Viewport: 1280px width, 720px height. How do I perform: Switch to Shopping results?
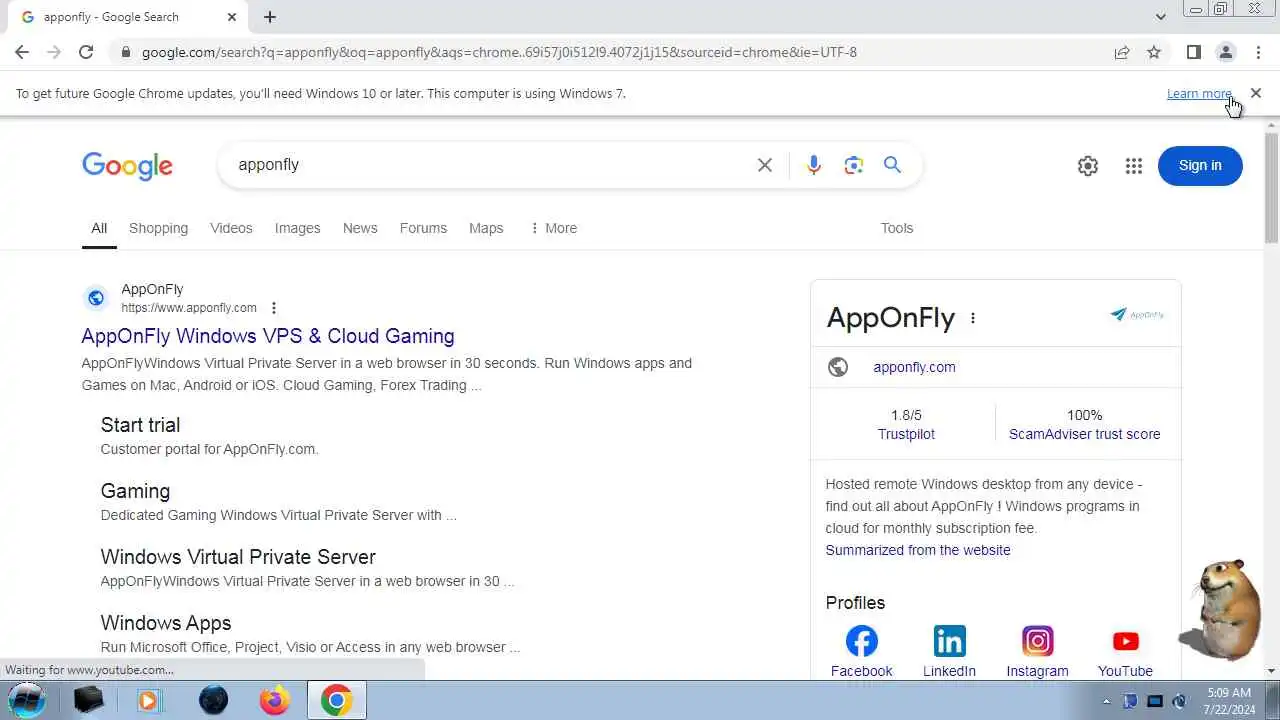(158, 228)
